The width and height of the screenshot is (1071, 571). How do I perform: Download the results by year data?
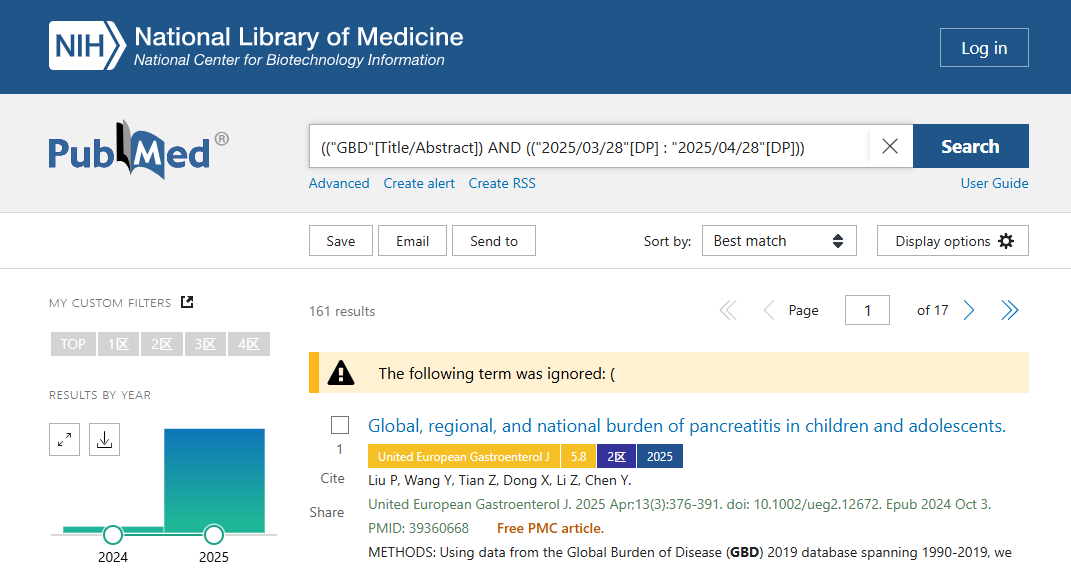click(x=105, y=440)
